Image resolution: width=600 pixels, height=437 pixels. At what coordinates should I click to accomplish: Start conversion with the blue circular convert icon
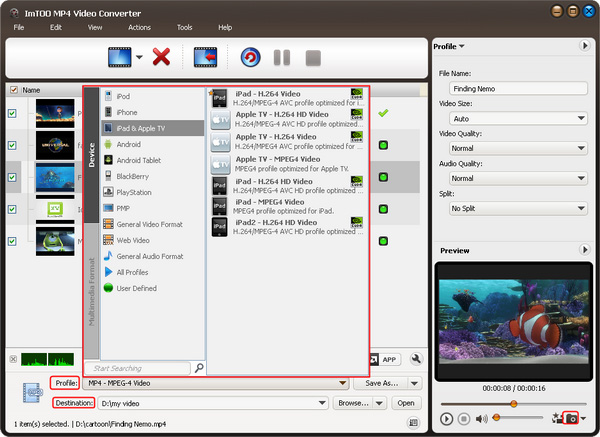click(x=250, y=57)
